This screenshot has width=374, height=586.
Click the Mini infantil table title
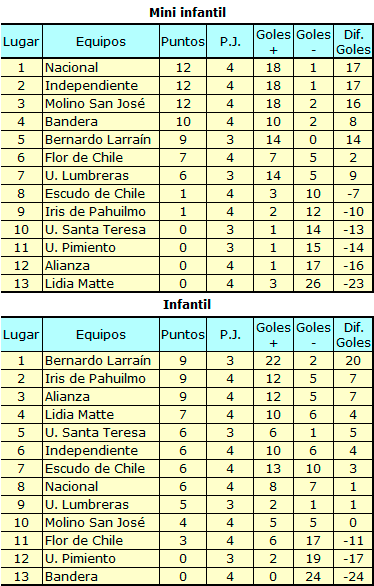[187, 12]
